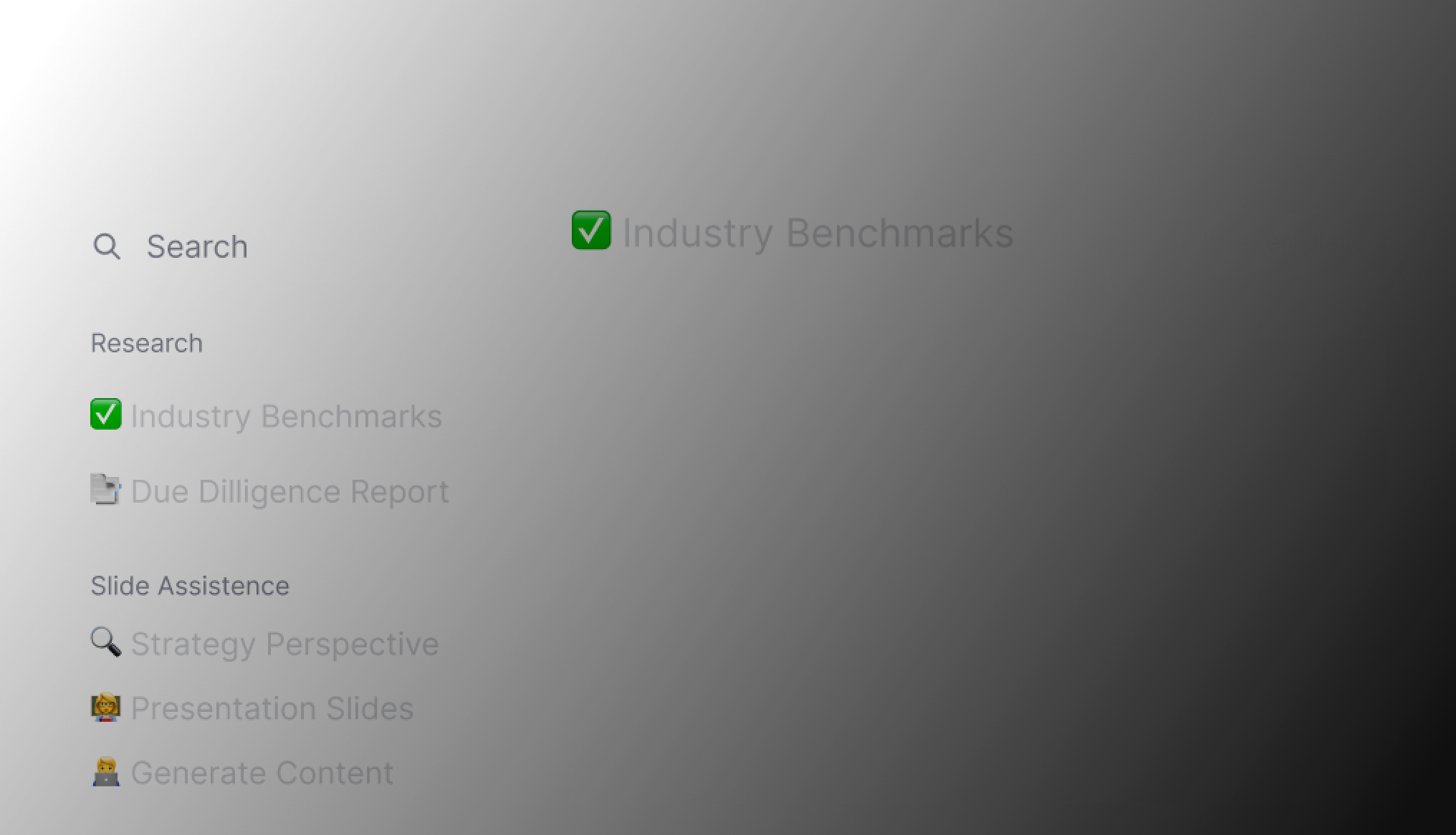The height and width of the screenshot is (835, 1456).
Task: Click laptop person icon beside Generate Content
Action: (x=105, y=772)
